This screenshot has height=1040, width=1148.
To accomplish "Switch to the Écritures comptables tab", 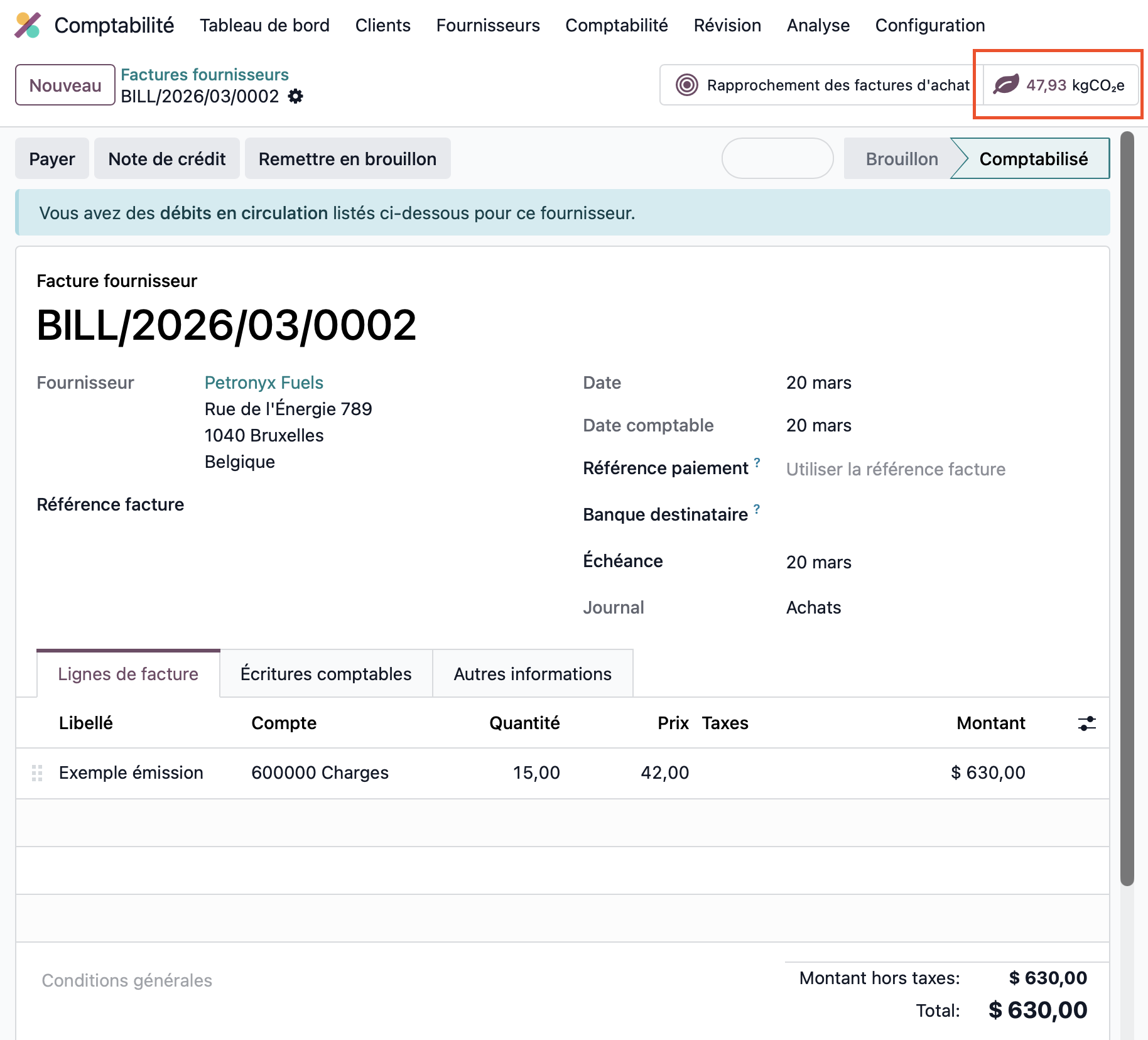I will pyautogui.click(x=326, y=674).
